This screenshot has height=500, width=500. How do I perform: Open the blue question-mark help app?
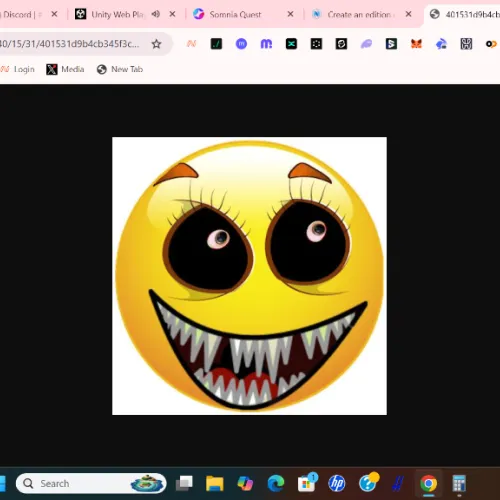click(368, 483)
